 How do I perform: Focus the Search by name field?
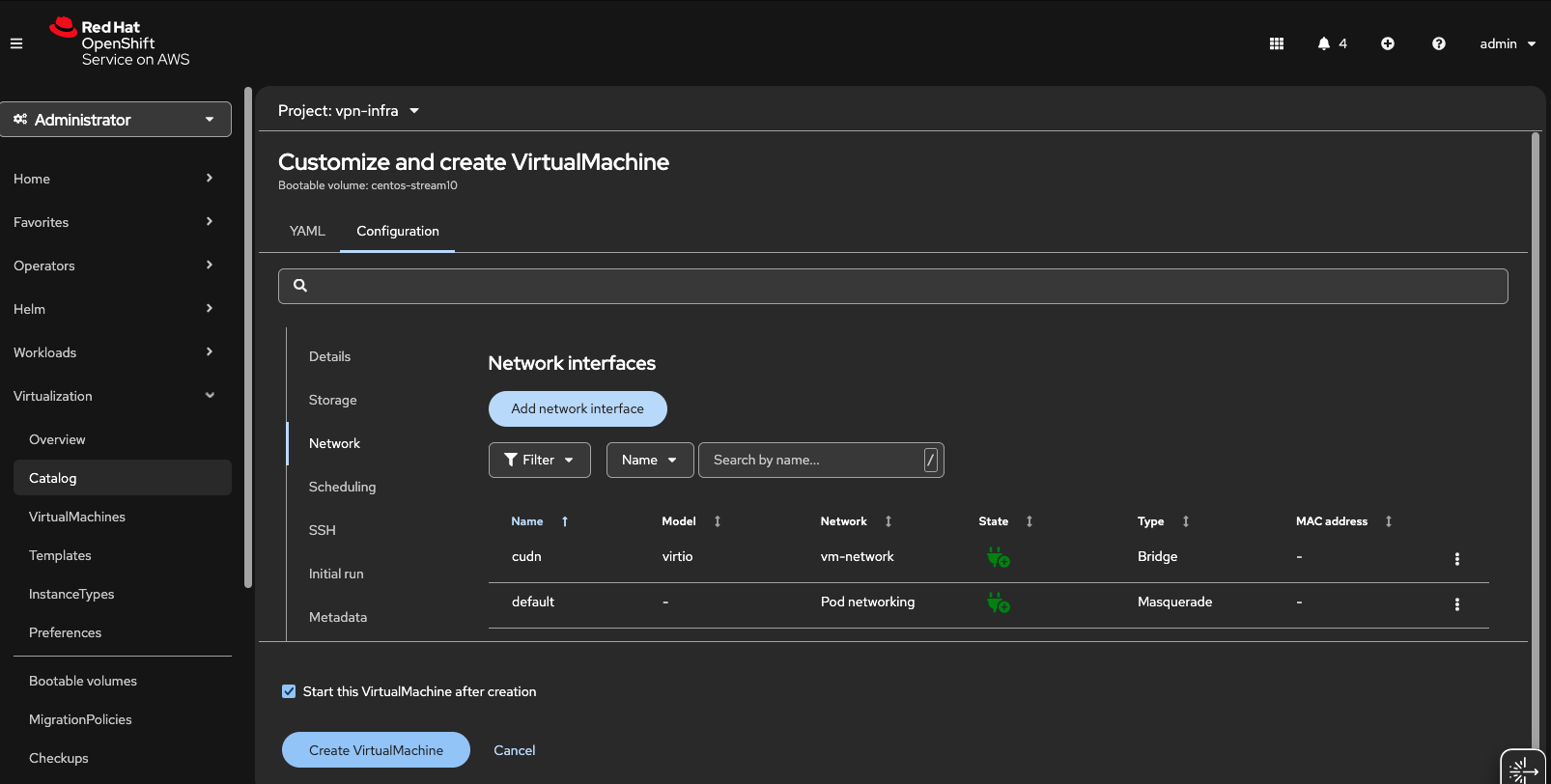(x=811, y=461)
